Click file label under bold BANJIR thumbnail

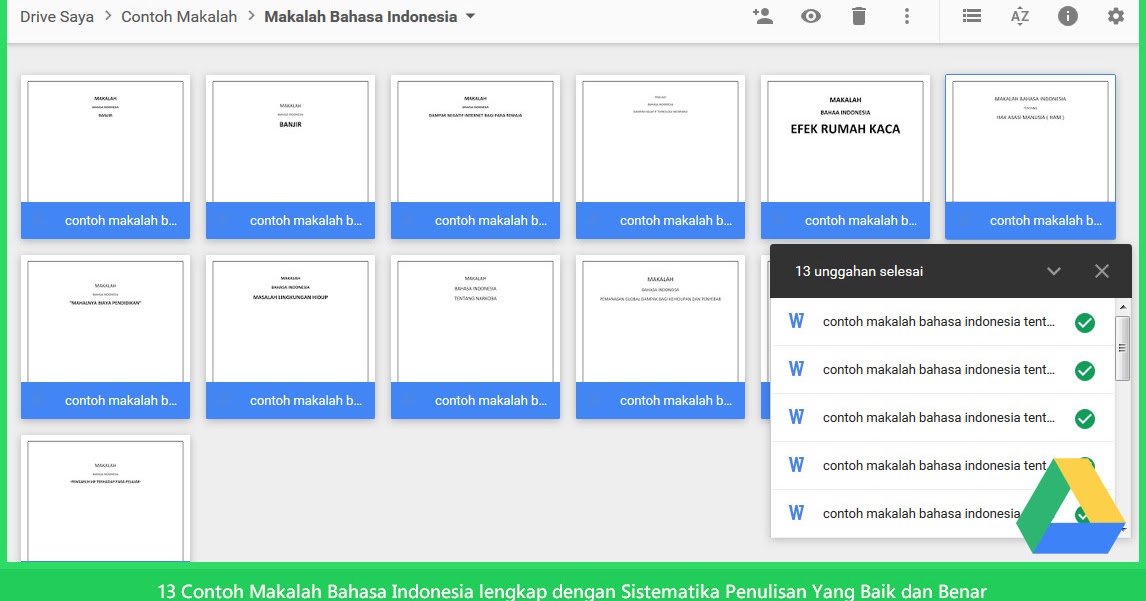tap(290, 220)
